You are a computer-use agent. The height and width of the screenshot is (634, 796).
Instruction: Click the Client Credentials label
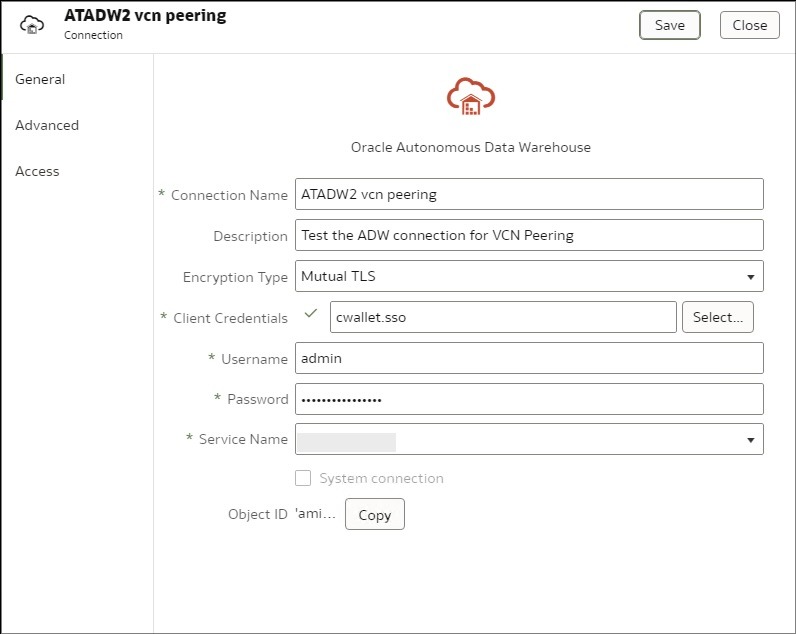(230, 318)
